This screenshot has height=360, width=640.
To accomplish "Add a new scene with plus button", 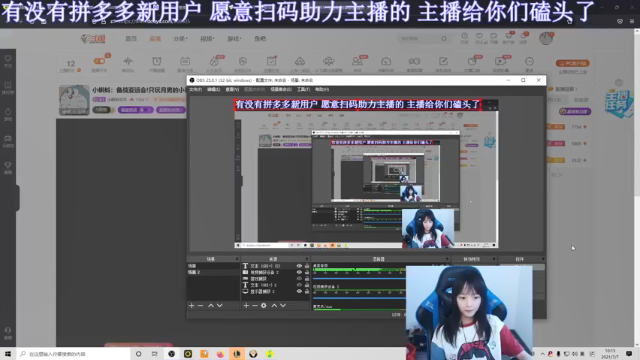I will 191,305.
